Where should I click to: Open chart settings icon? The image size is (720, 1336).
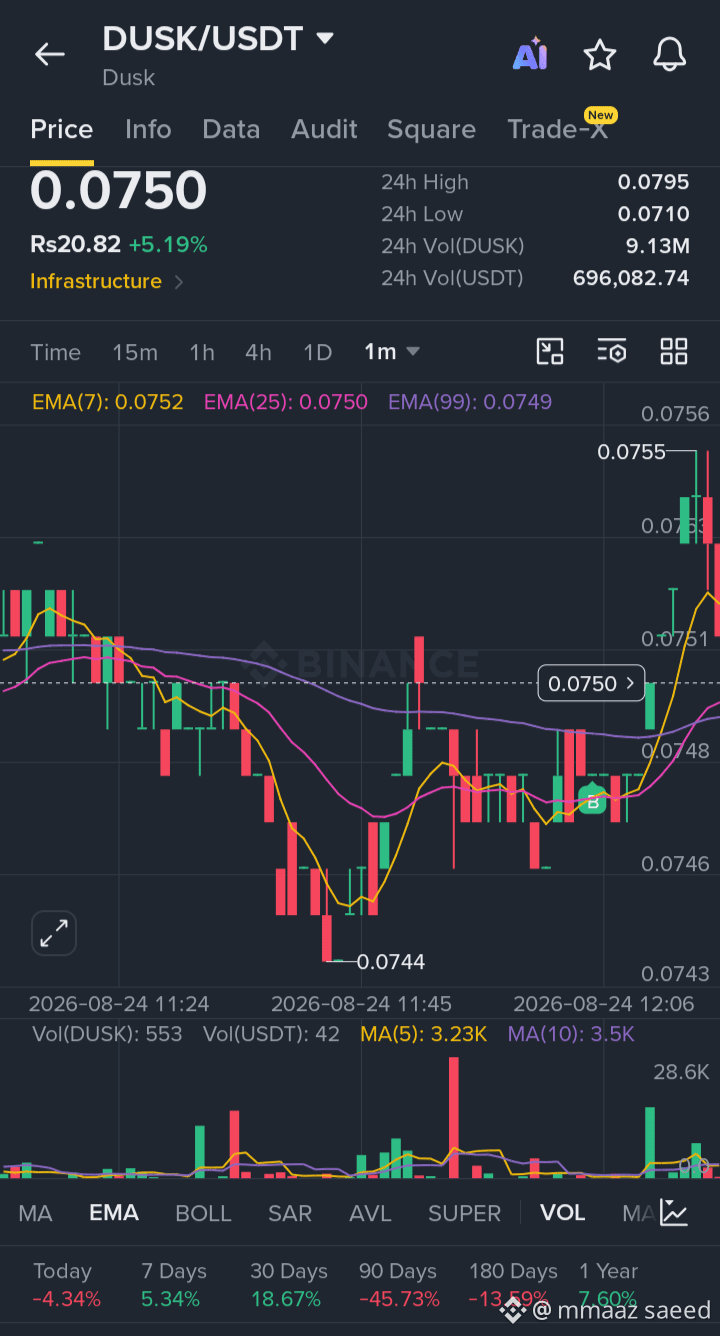[612, 351]
